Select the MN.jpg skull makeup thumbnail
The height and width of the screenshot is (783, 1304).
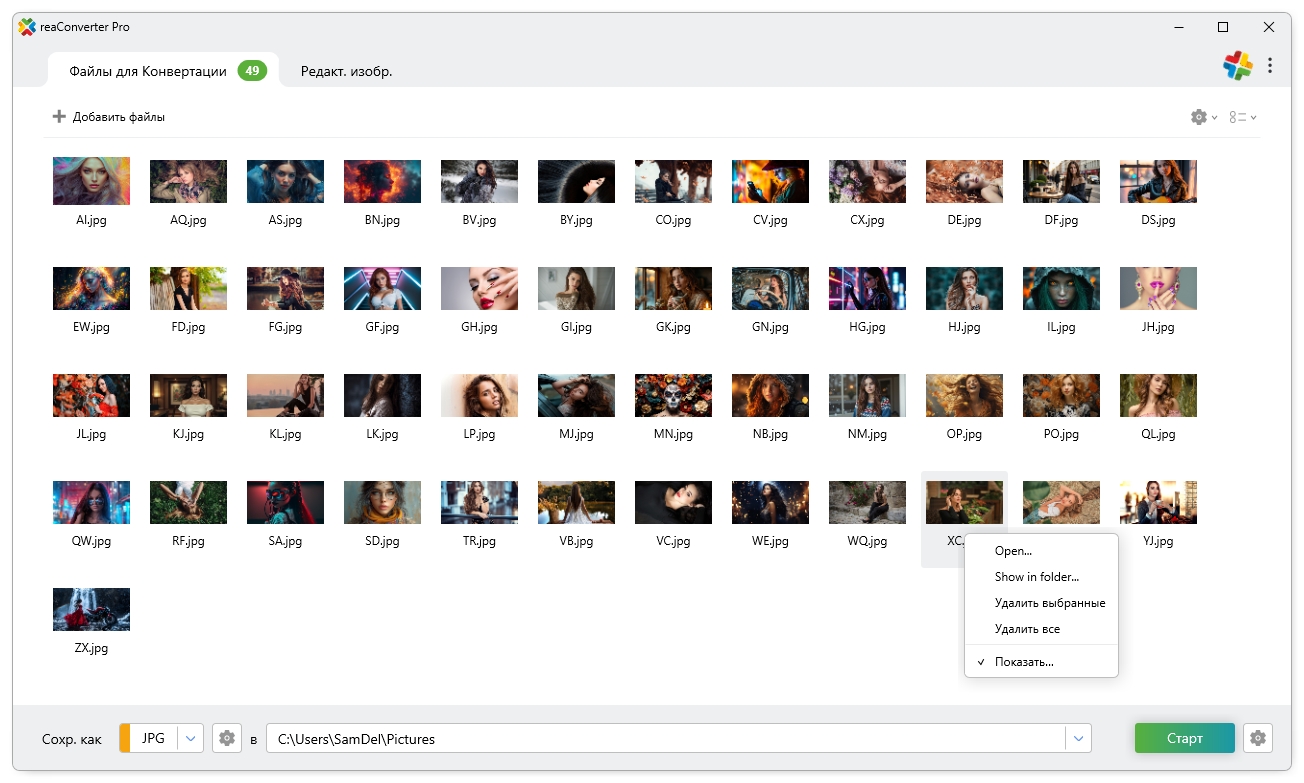(673, 396)
